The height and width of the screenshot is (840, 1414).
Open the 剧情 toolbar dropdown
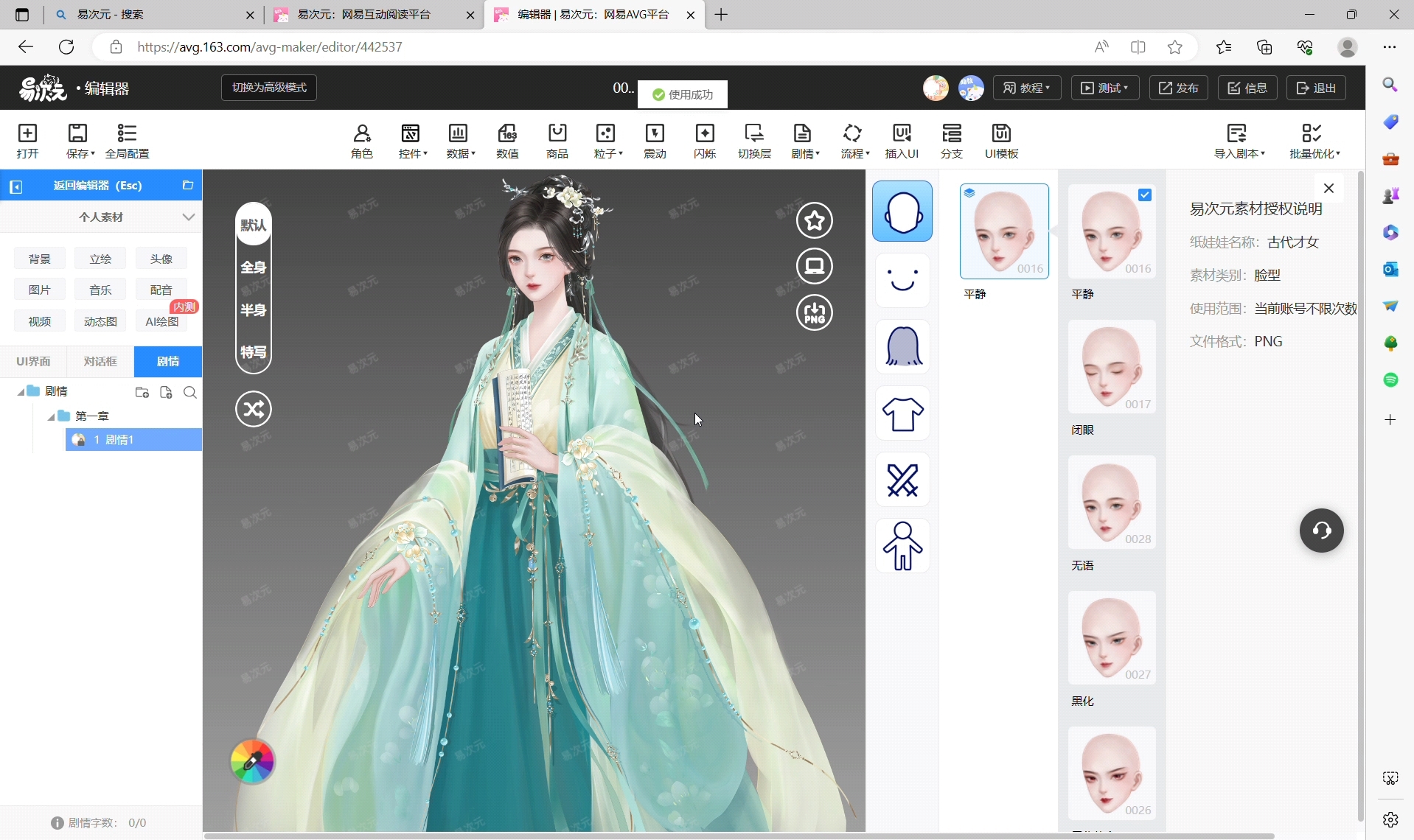[805, 141]
